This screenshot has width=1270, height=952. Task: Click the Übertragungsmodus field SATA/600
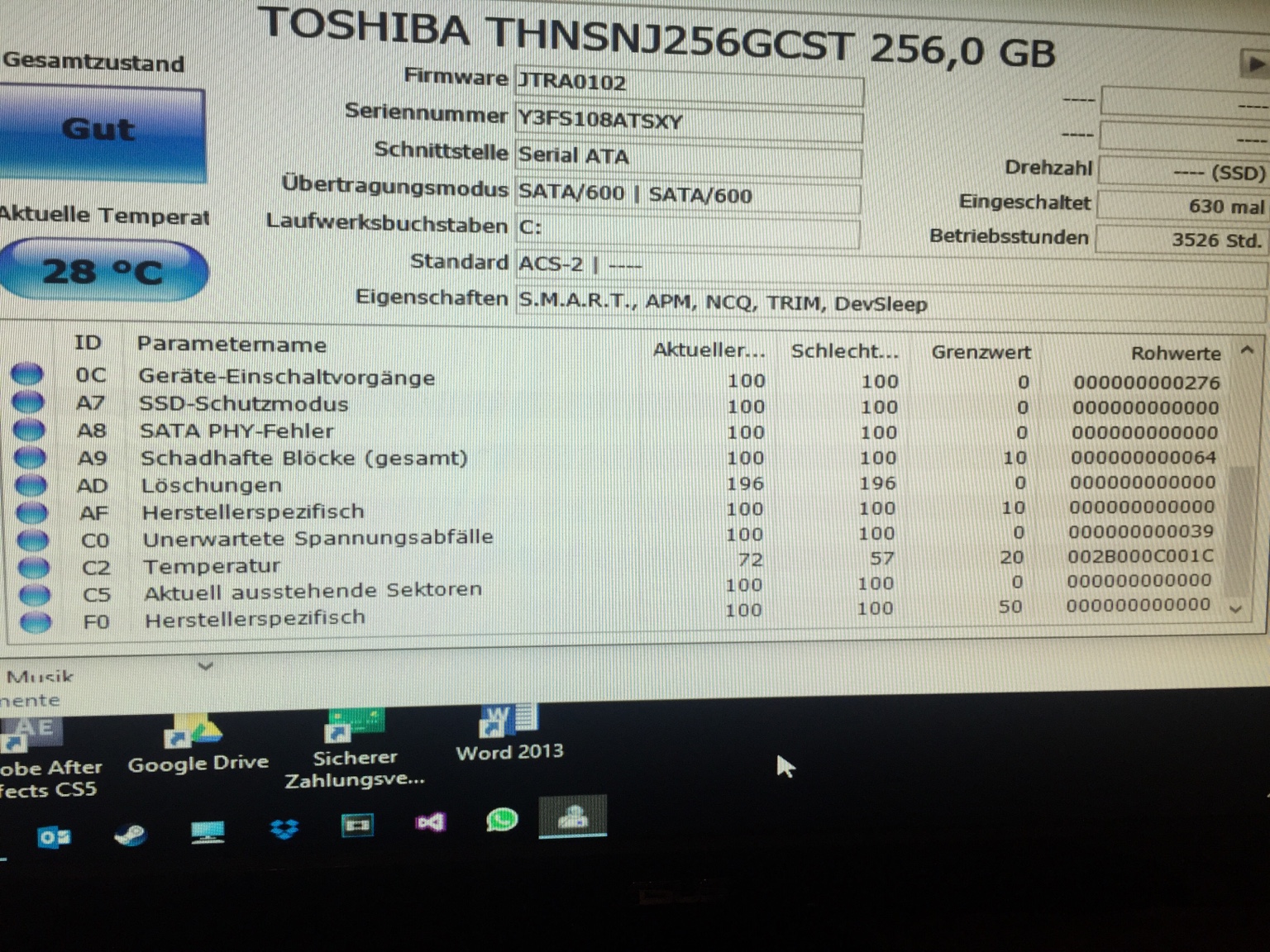tap(687, 194)
